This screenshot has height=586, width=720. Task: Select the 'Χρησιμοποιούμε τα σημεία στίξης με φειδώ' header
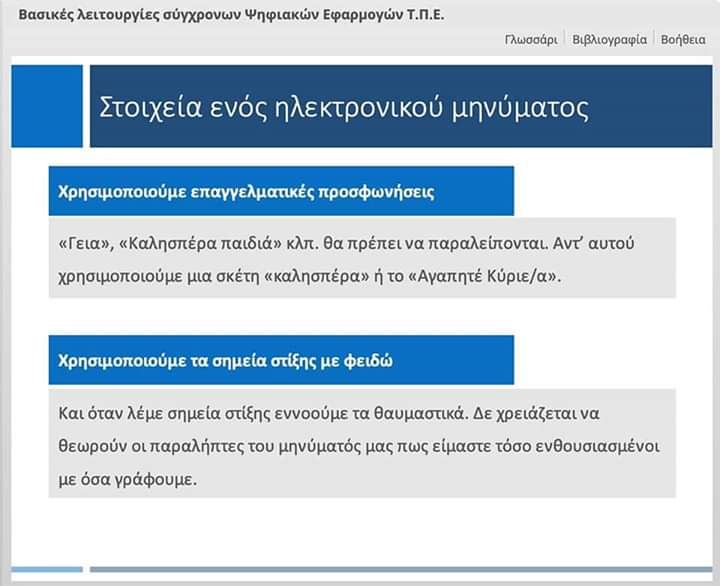[x=281, y=360]
